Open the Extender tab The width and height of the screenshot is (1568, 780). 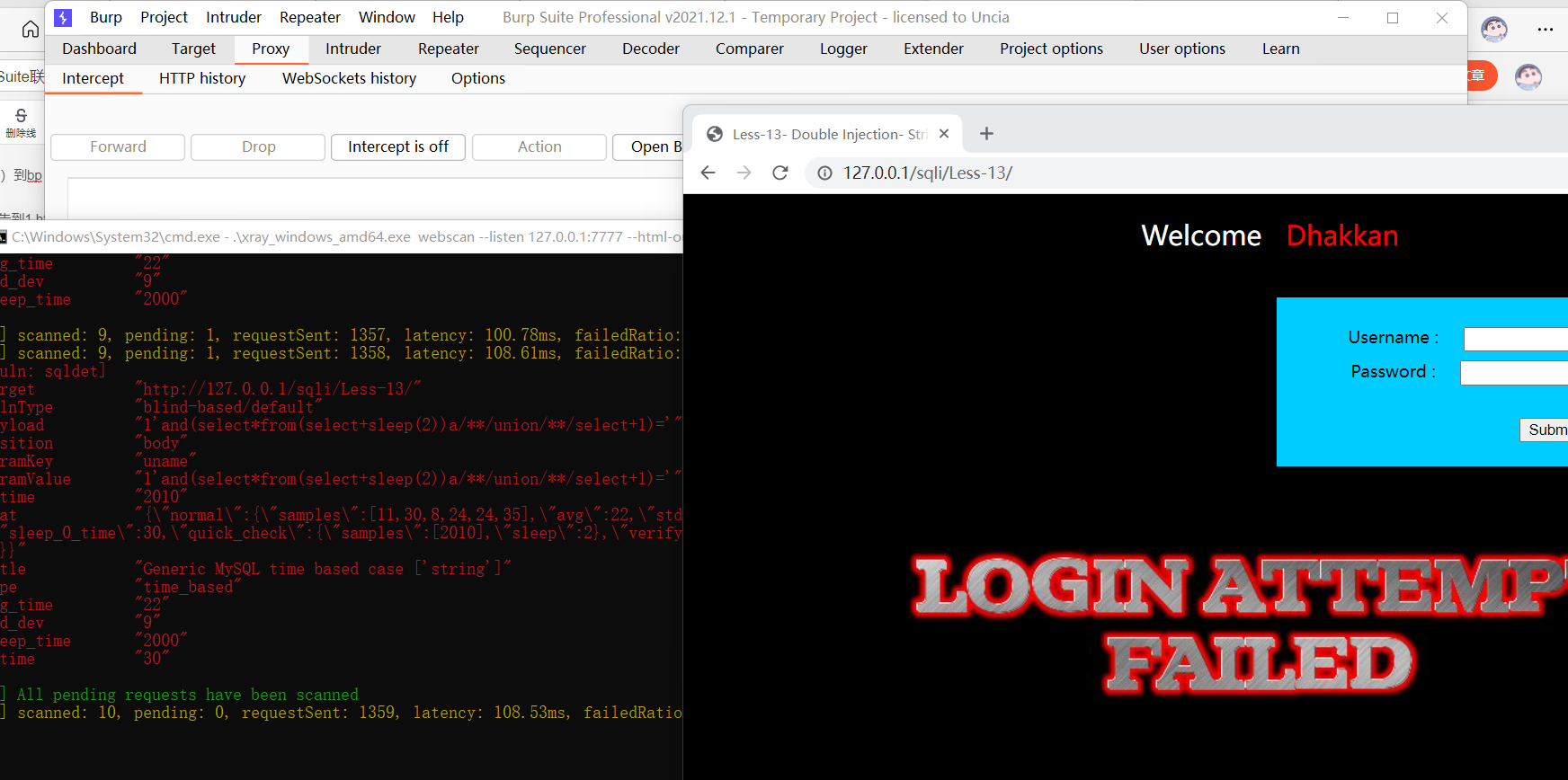(x=933, y=49)
